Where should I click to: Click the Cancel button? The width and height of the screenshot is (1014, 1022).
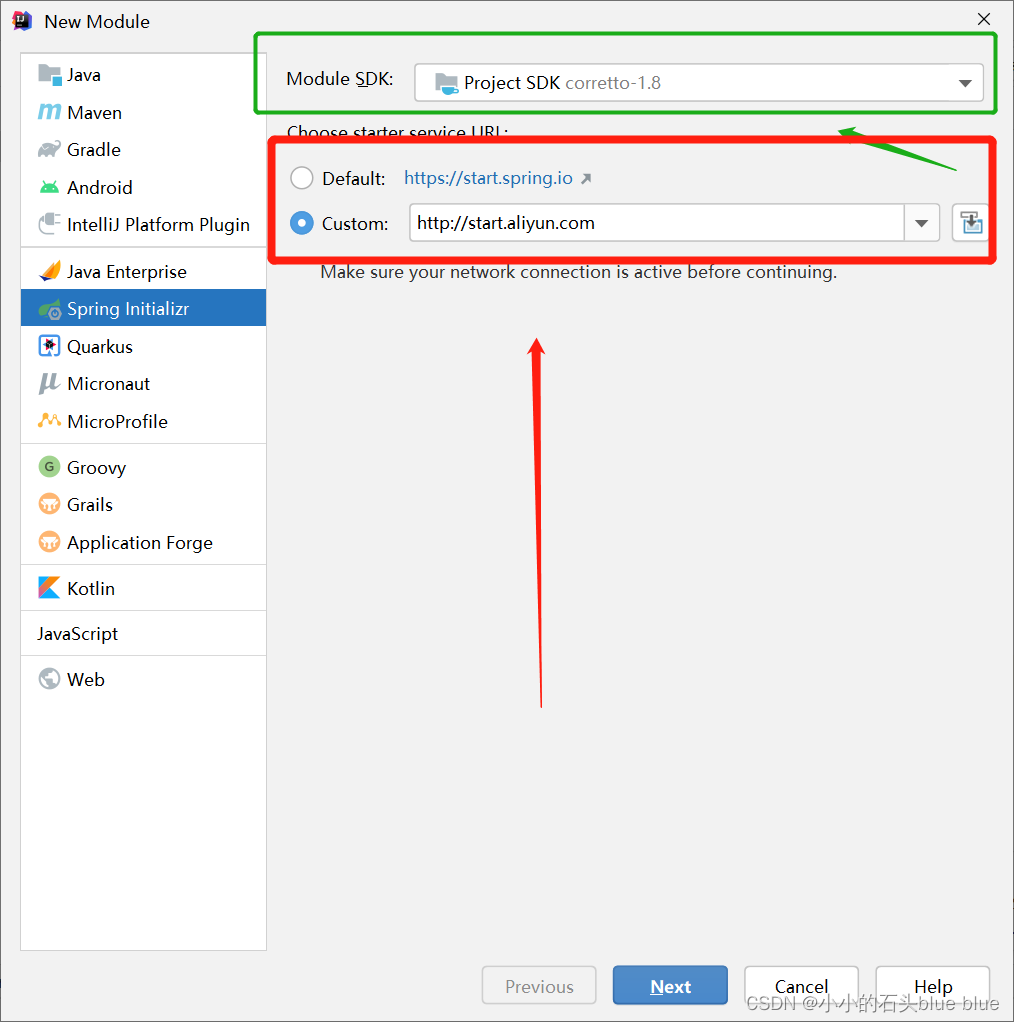(802, 986)
